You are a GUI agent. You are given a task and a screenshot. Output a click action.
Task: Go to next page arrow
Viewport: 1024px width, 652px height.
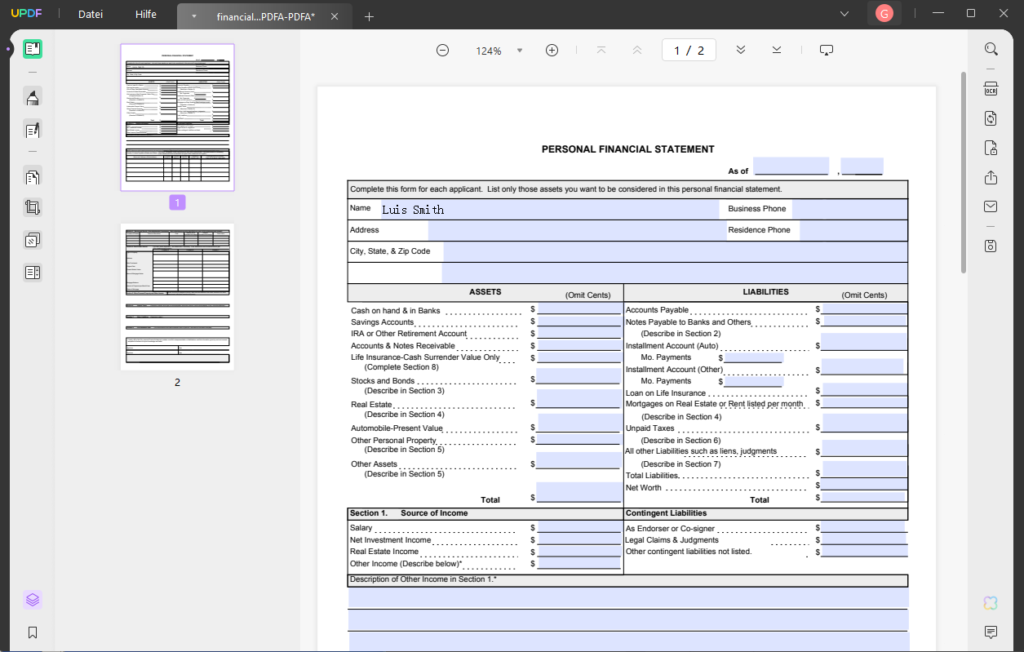740,50
